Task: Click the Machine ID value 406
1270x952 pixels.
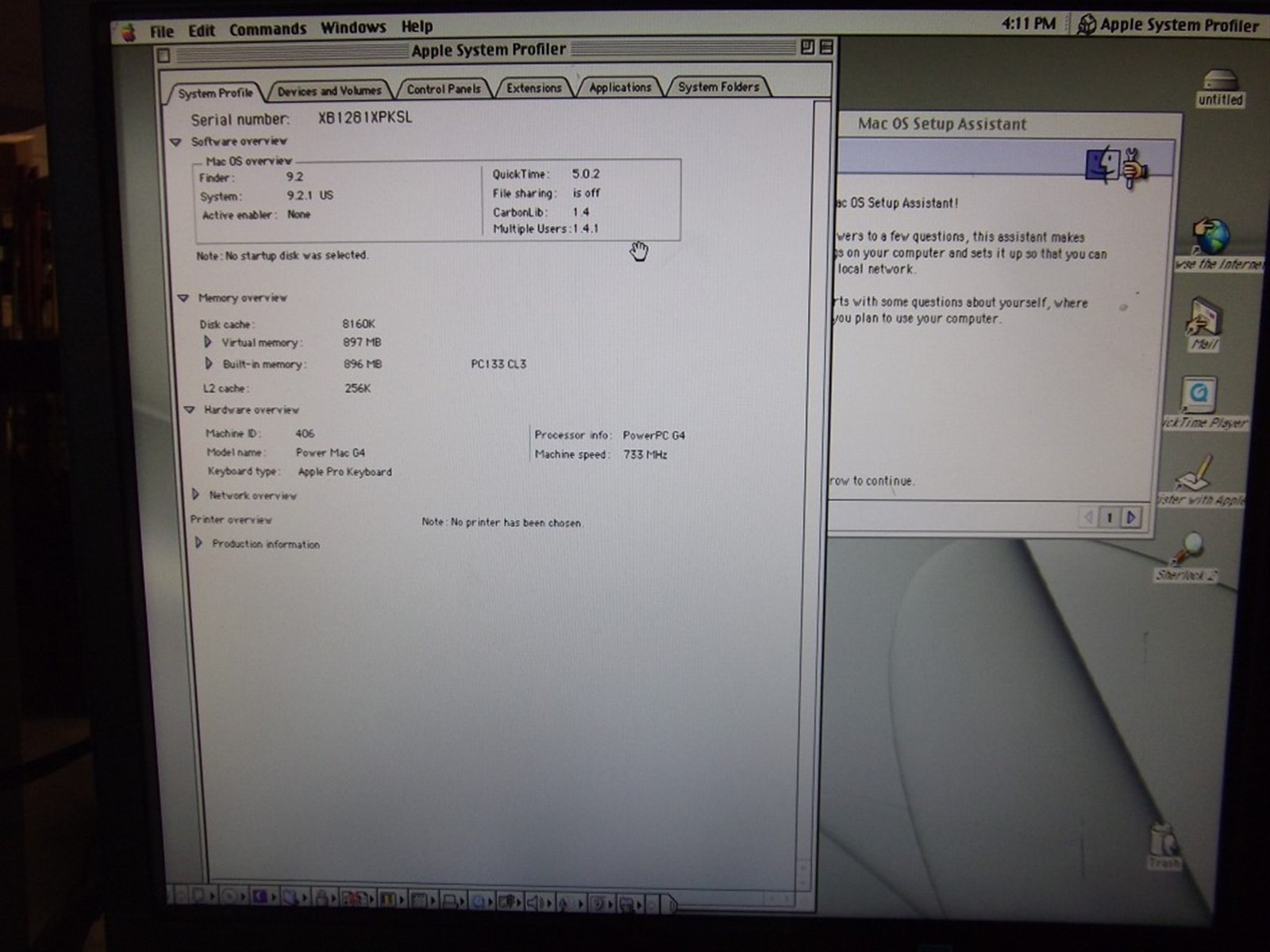Action: click(x=305, y=433)
